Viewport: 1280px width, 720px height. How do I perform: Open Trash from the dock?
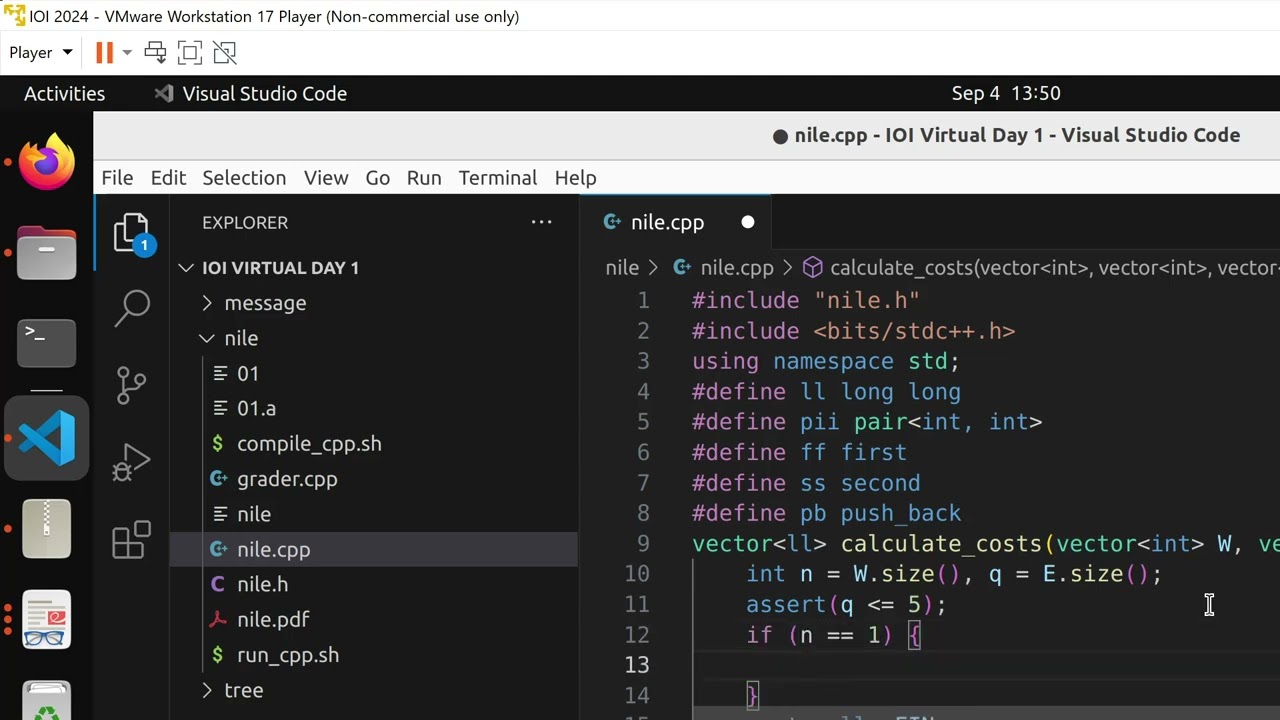pyautogui.click(x=47, y=702)
